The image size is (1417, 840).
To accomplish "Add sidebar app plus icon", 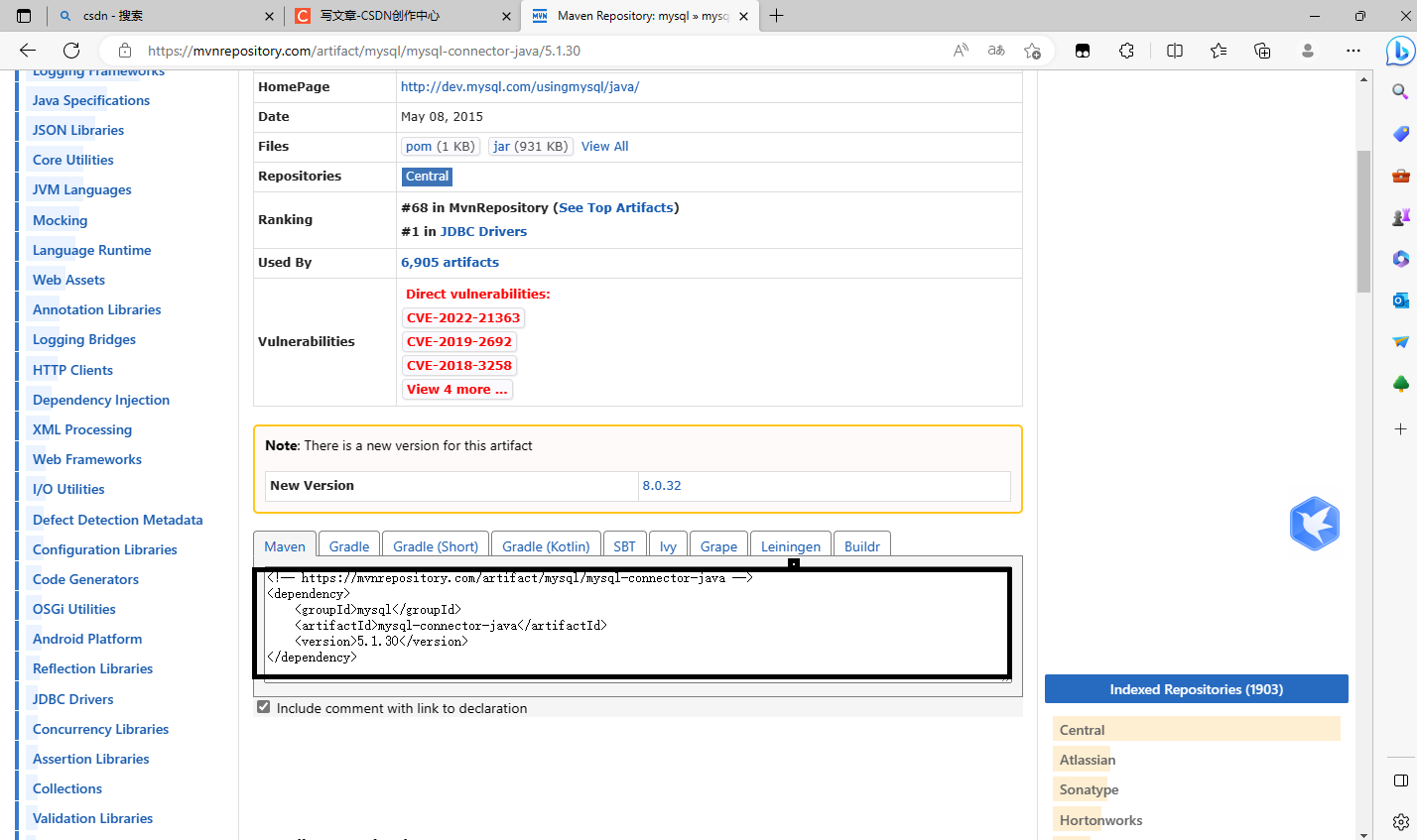I will (x=1400, y=428).
